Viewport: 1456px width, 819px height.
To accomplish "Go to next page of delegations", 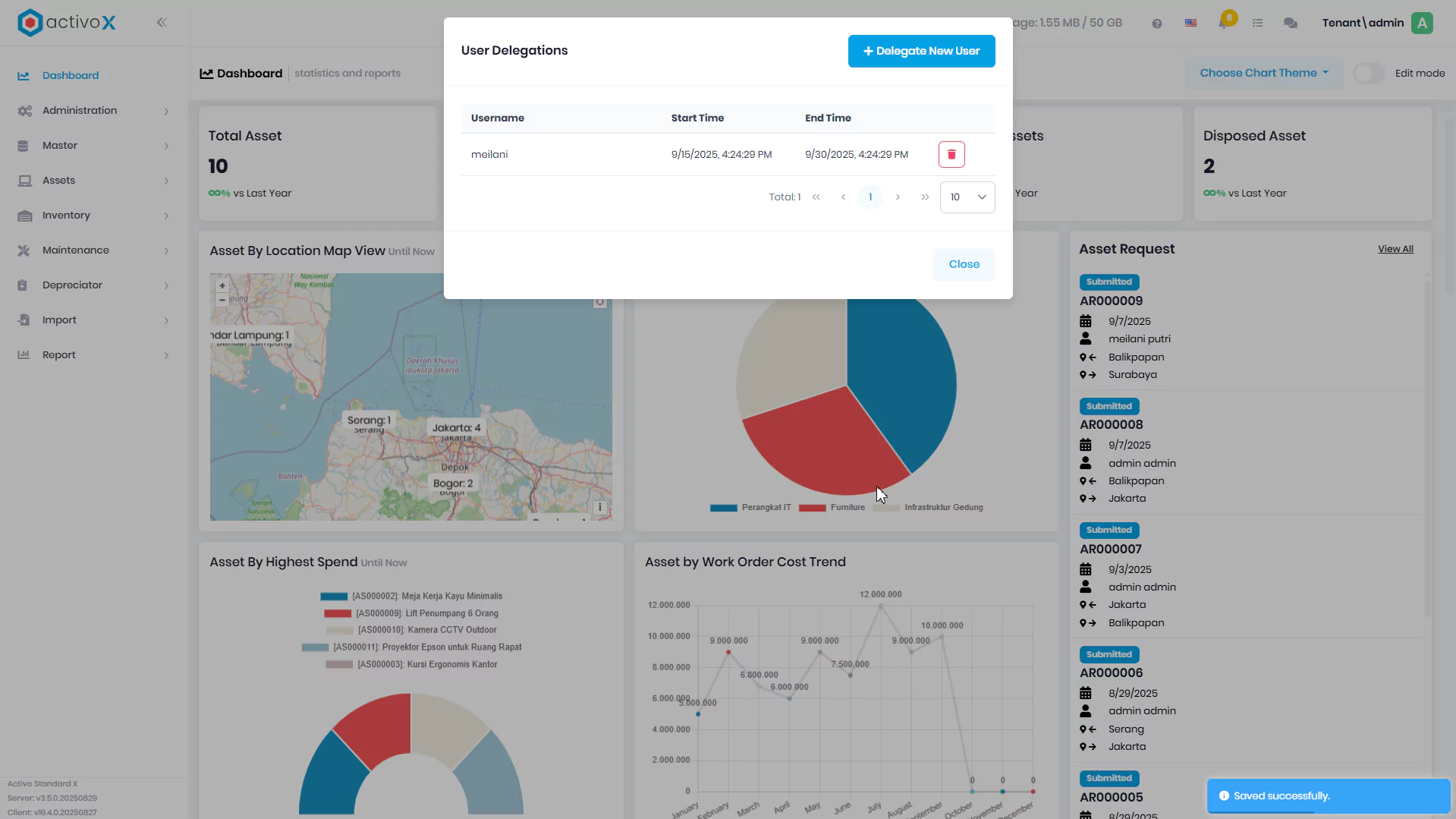I will pos(898,197).
